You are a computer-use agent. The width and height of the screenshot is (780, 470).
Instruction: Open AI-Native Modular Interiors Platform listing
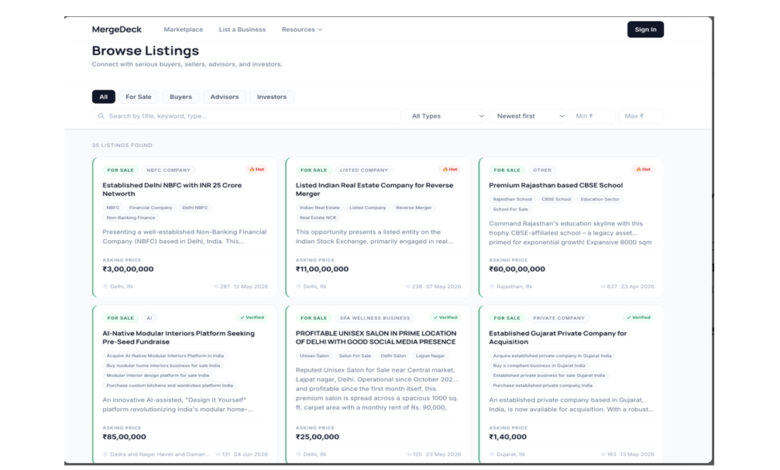coord(179,337)
